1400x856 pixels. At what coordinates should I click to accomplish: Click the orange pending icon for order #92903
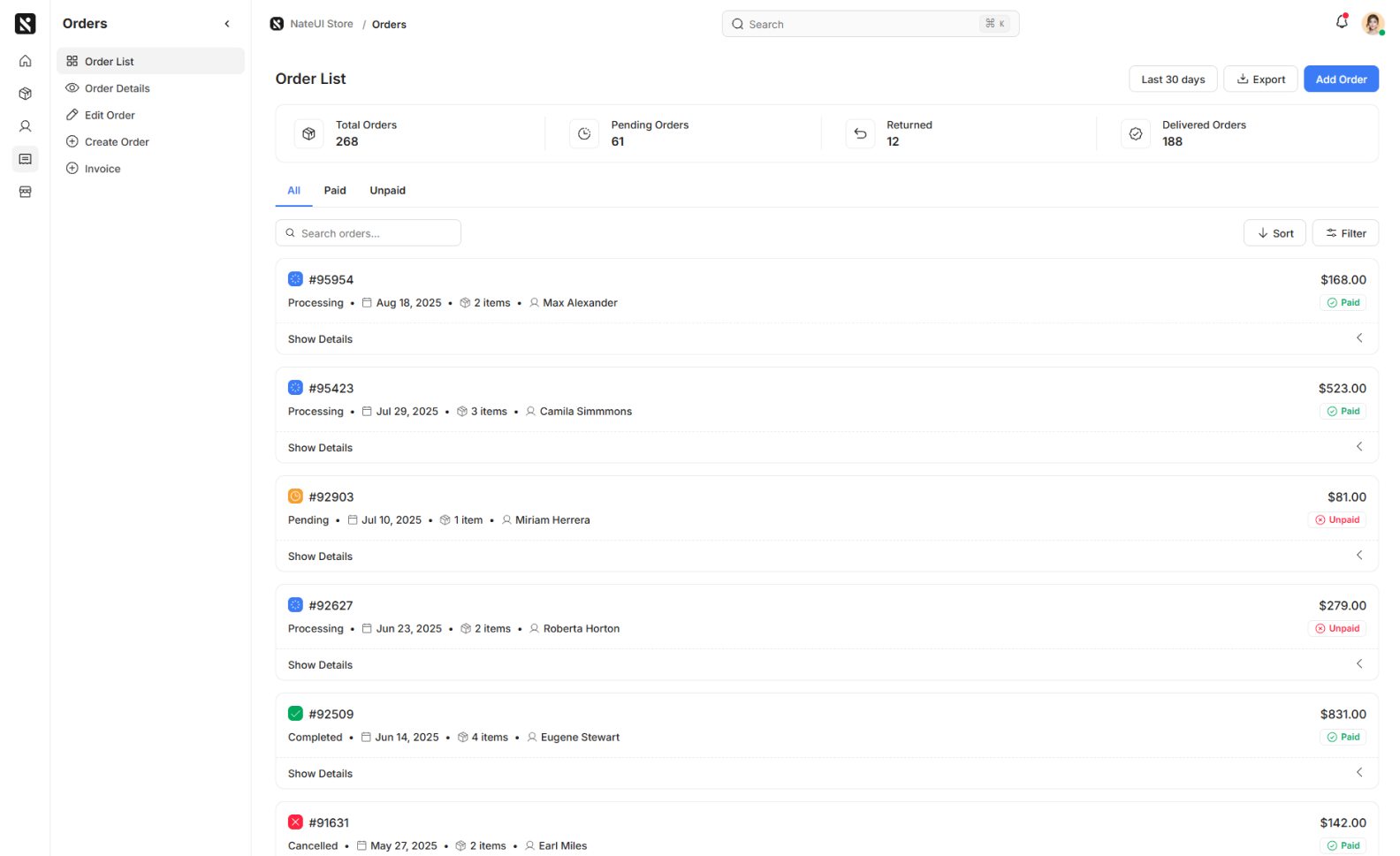[295, 496]
